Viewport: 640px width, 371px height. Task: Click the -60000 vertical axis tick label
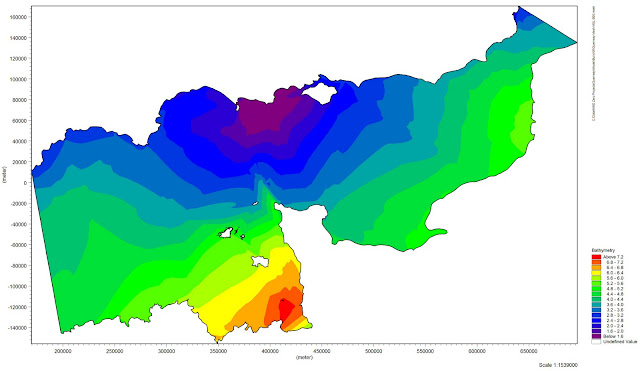click(19, 245)
